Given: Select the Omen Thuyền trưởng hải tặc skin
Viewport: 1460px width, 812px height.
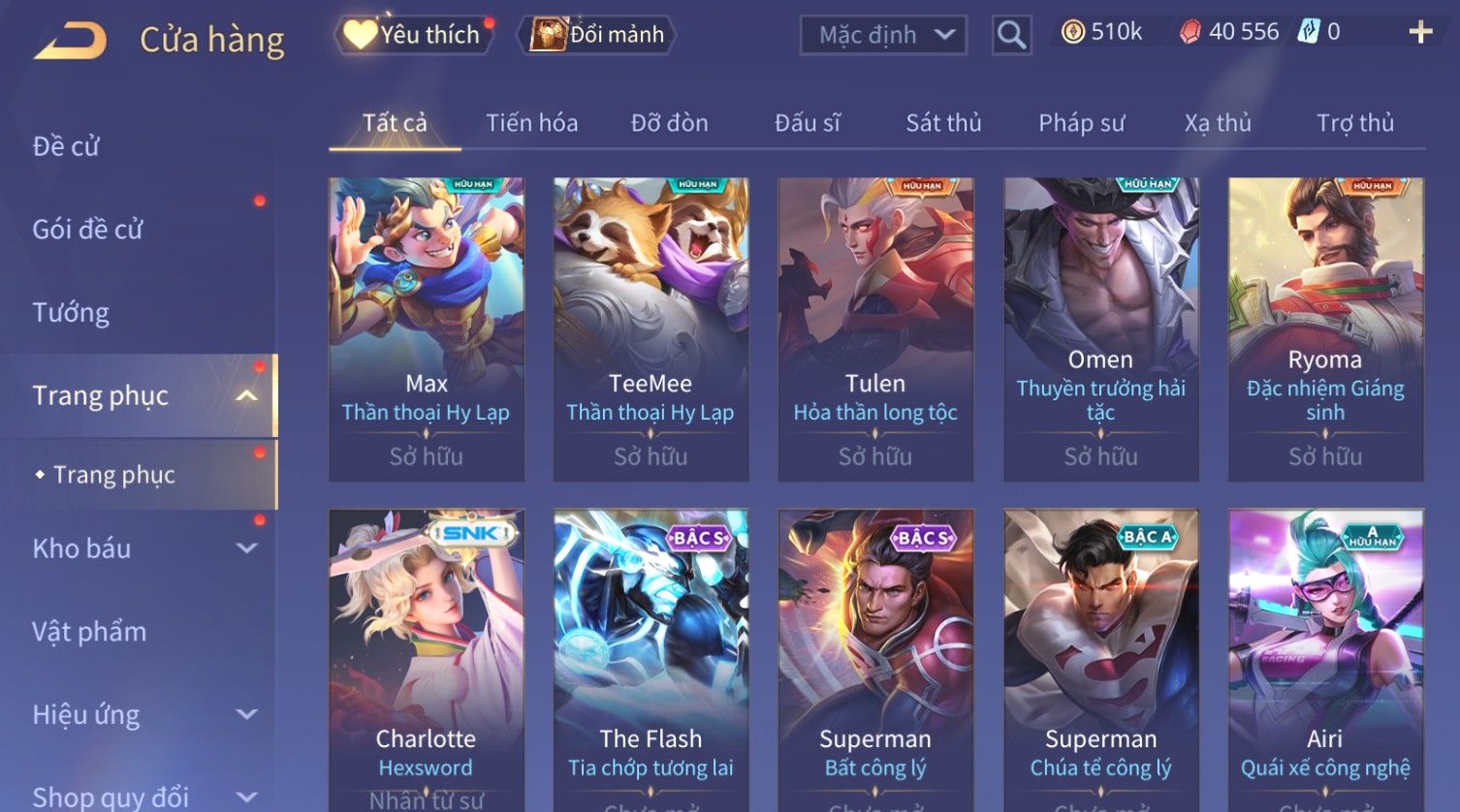Looking at the screenshot, I should 1100,329.
